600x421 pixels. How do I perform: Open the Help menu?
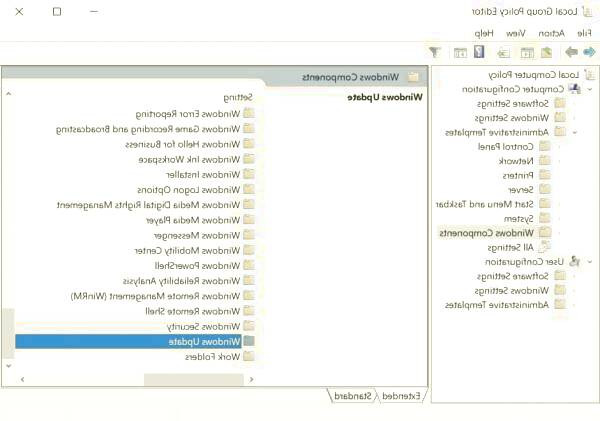[484, 34]
